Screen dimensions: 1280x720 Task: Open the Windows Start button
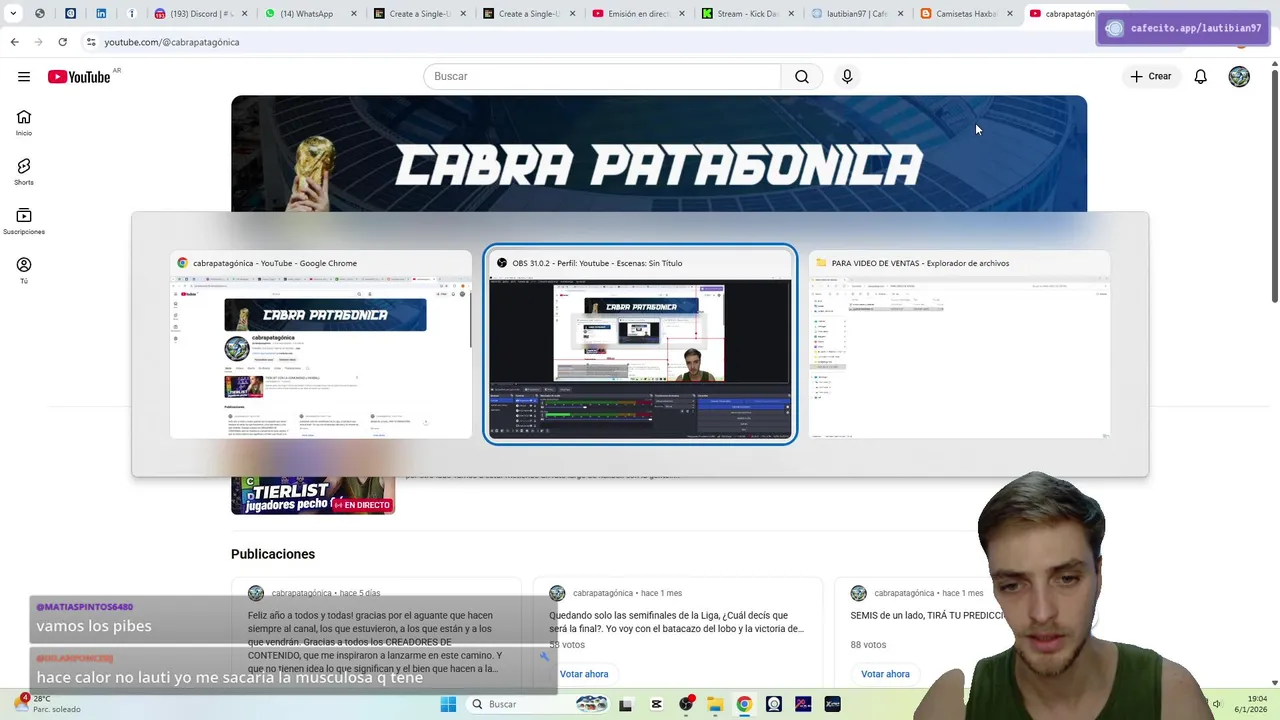448,704
